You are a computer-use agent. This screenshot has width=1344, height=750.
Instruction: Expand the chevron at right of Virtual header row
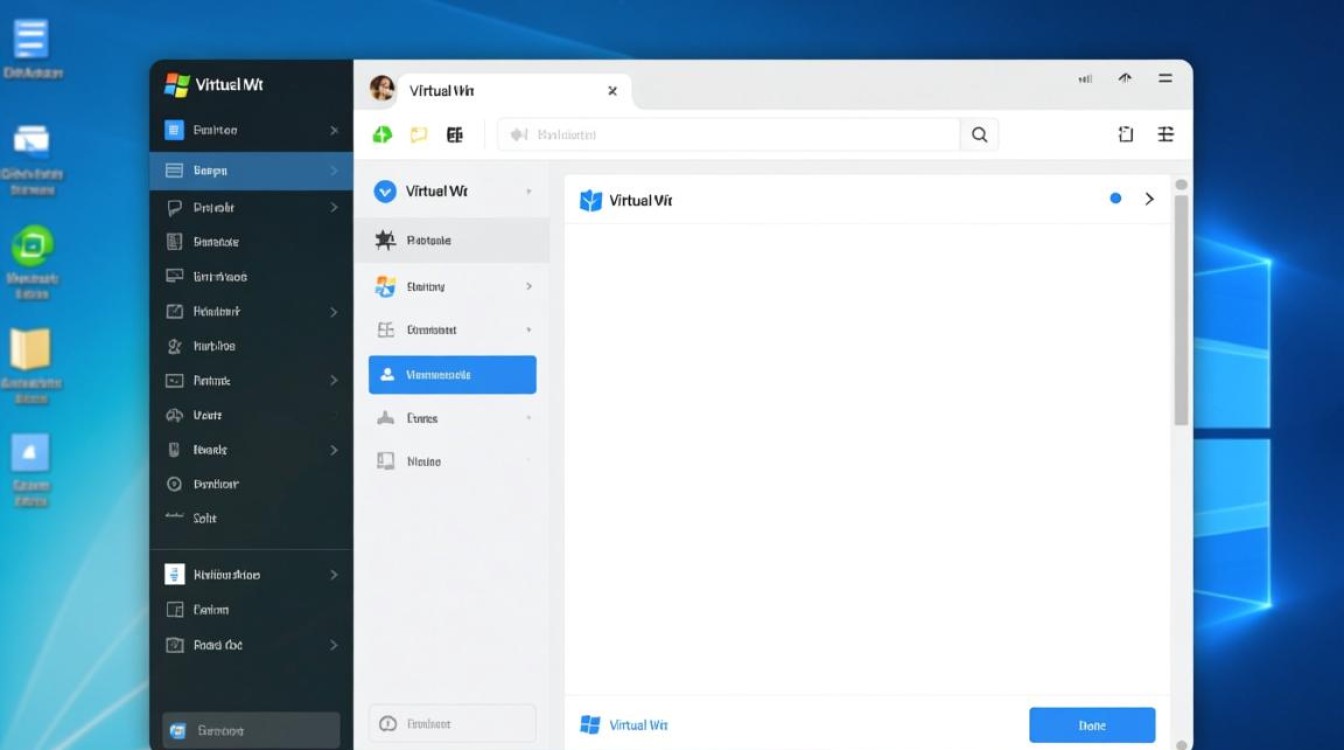click(1149, 199)
